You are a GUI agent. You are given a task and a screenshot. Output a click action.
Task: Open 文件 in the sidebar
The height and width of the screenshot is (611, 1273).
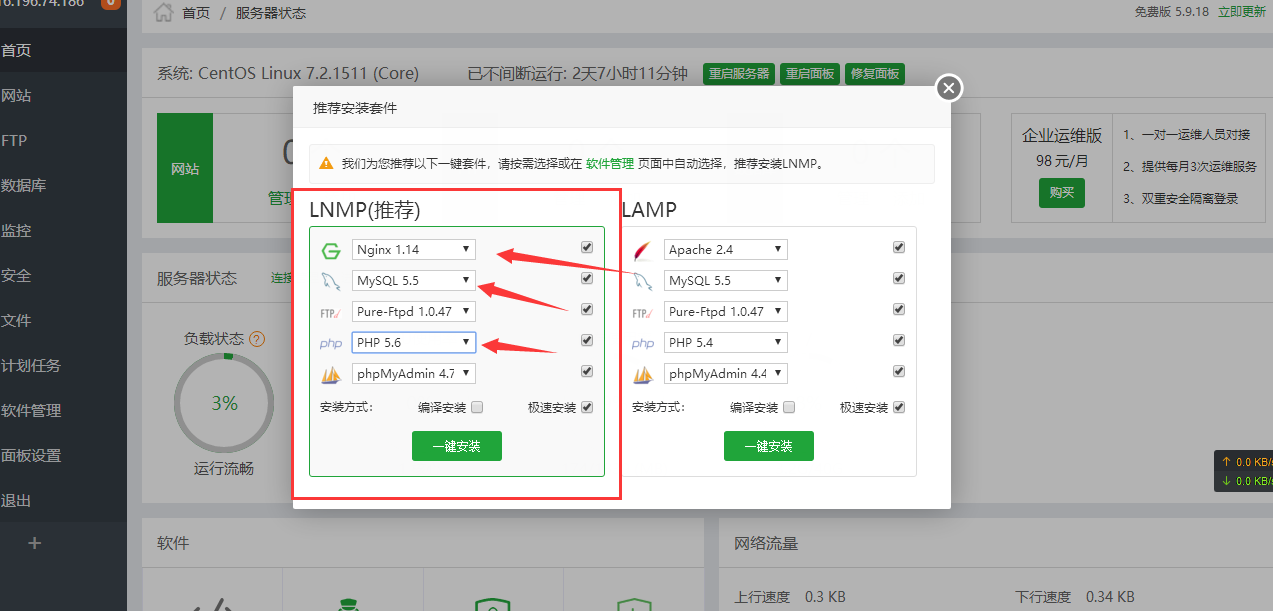(x=63, y=320)
